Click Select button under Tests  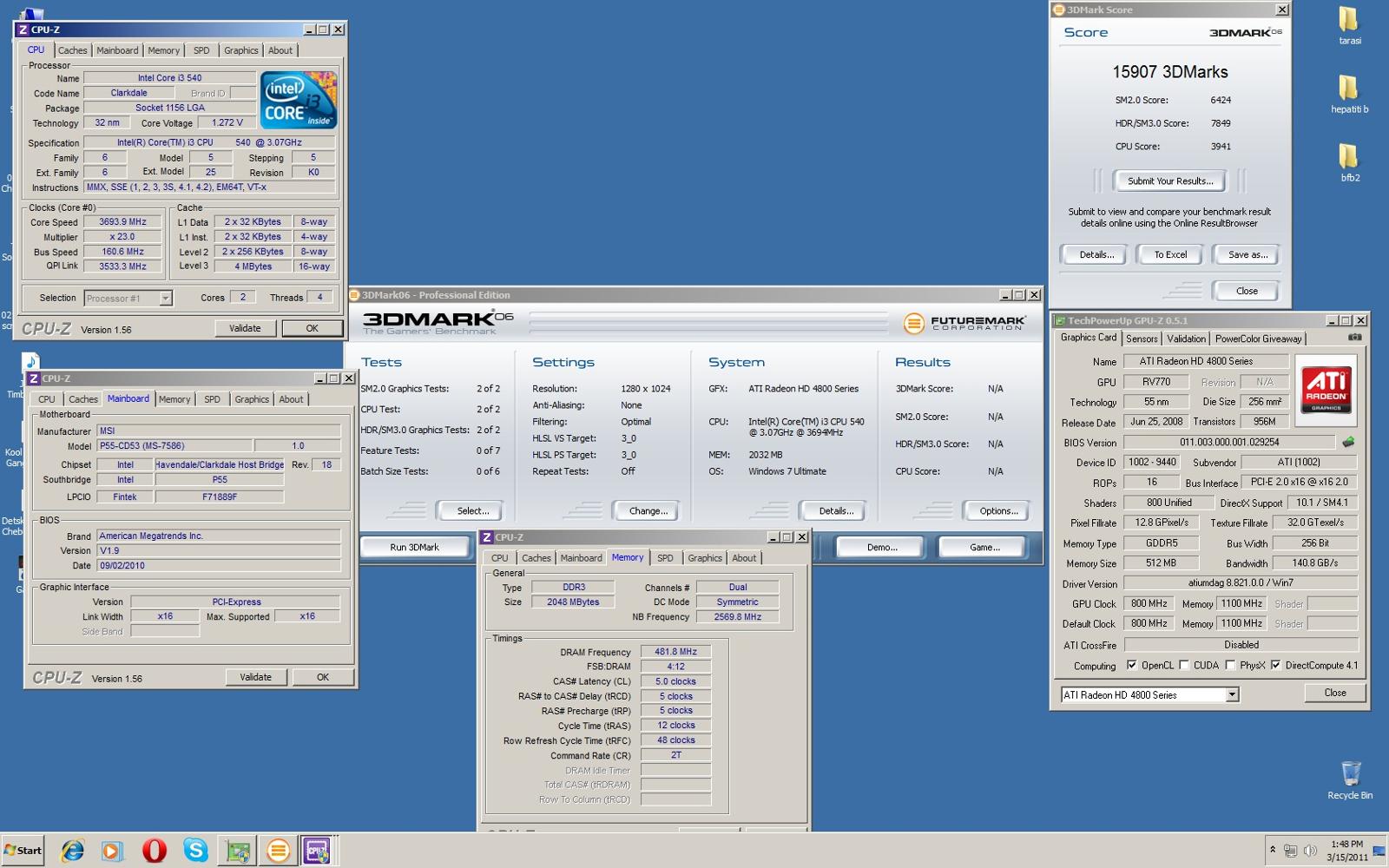click(473, 511)
